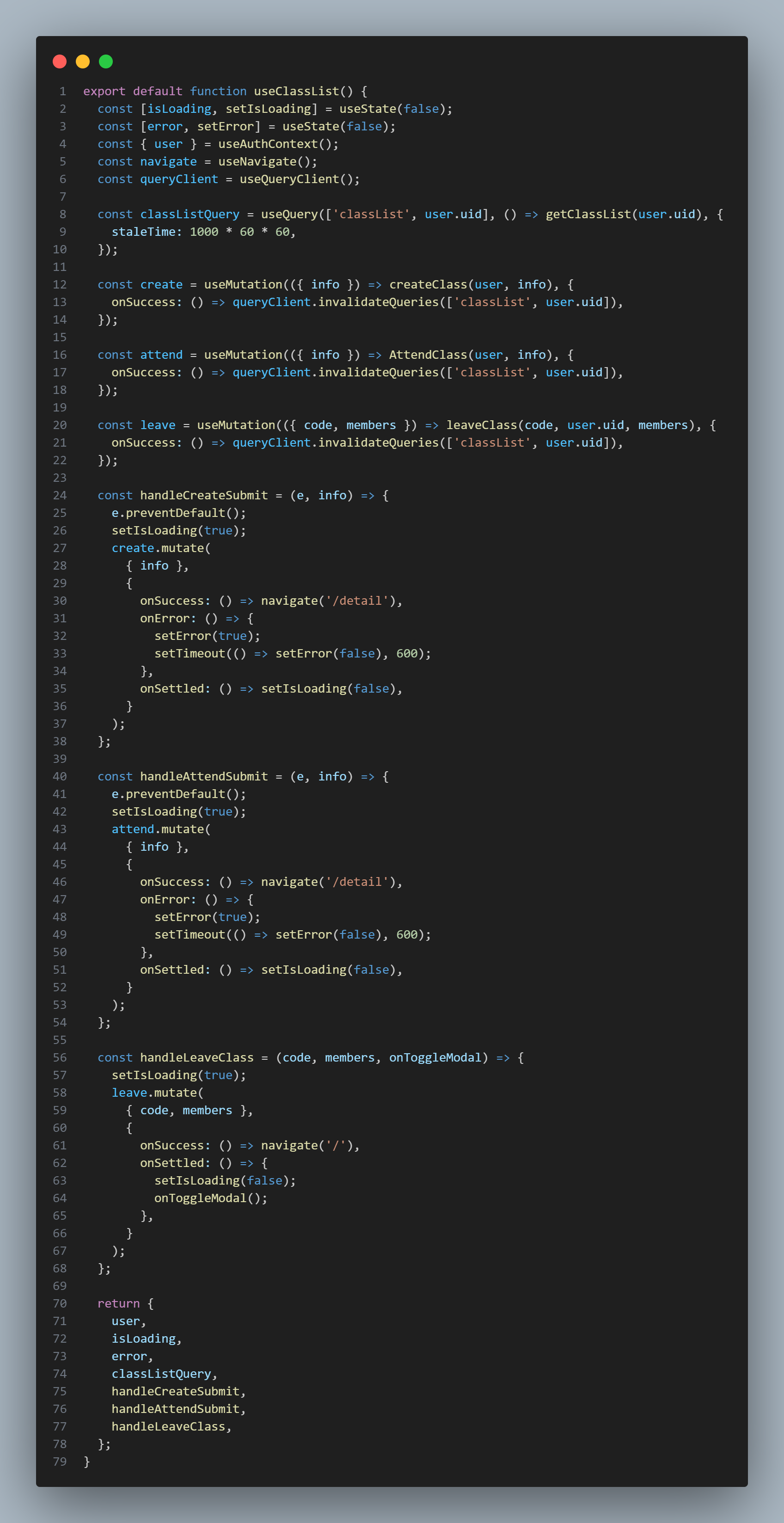The width and height of the screenshot is (784, 1523).
Task: Click 'handleLeaveClass,' on line 77
Action: 172,1427
